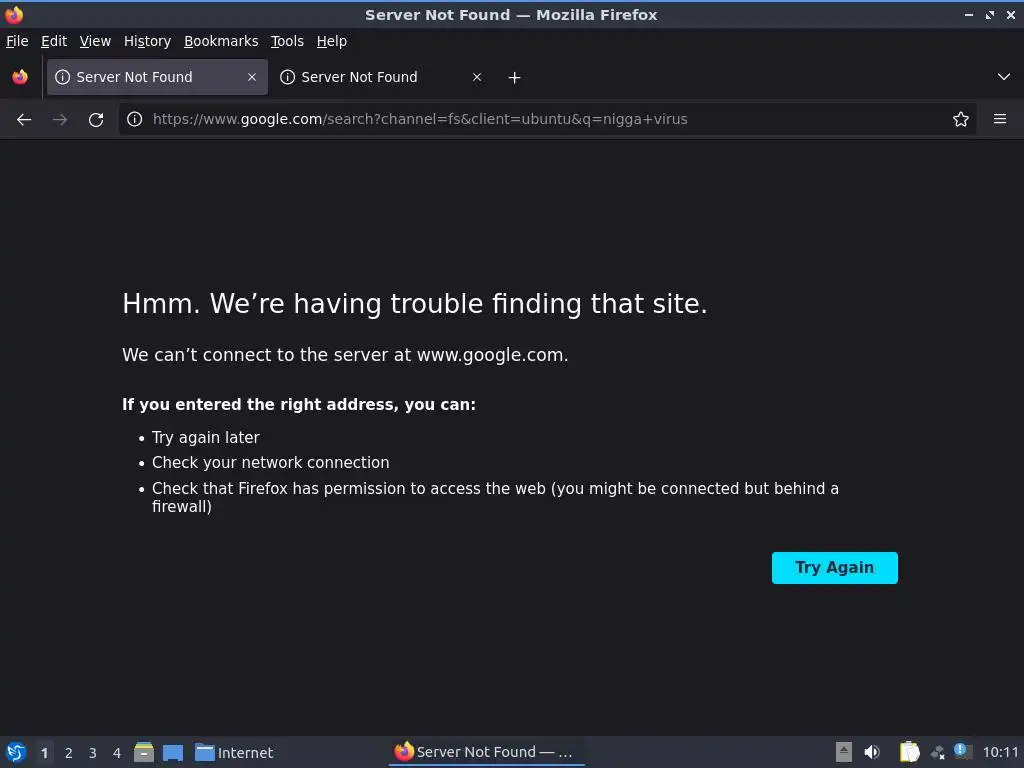Minimize the Firefox window
This screenshot has width=1024, height=768.
pyautogui.click(x=968, y=14)
